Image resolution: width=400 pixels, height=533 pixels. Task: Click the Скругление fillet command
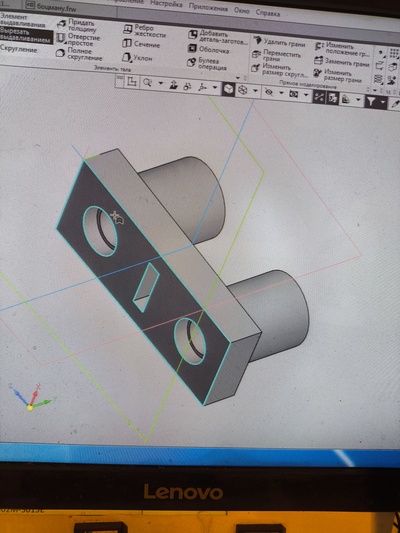pos(19,49)
